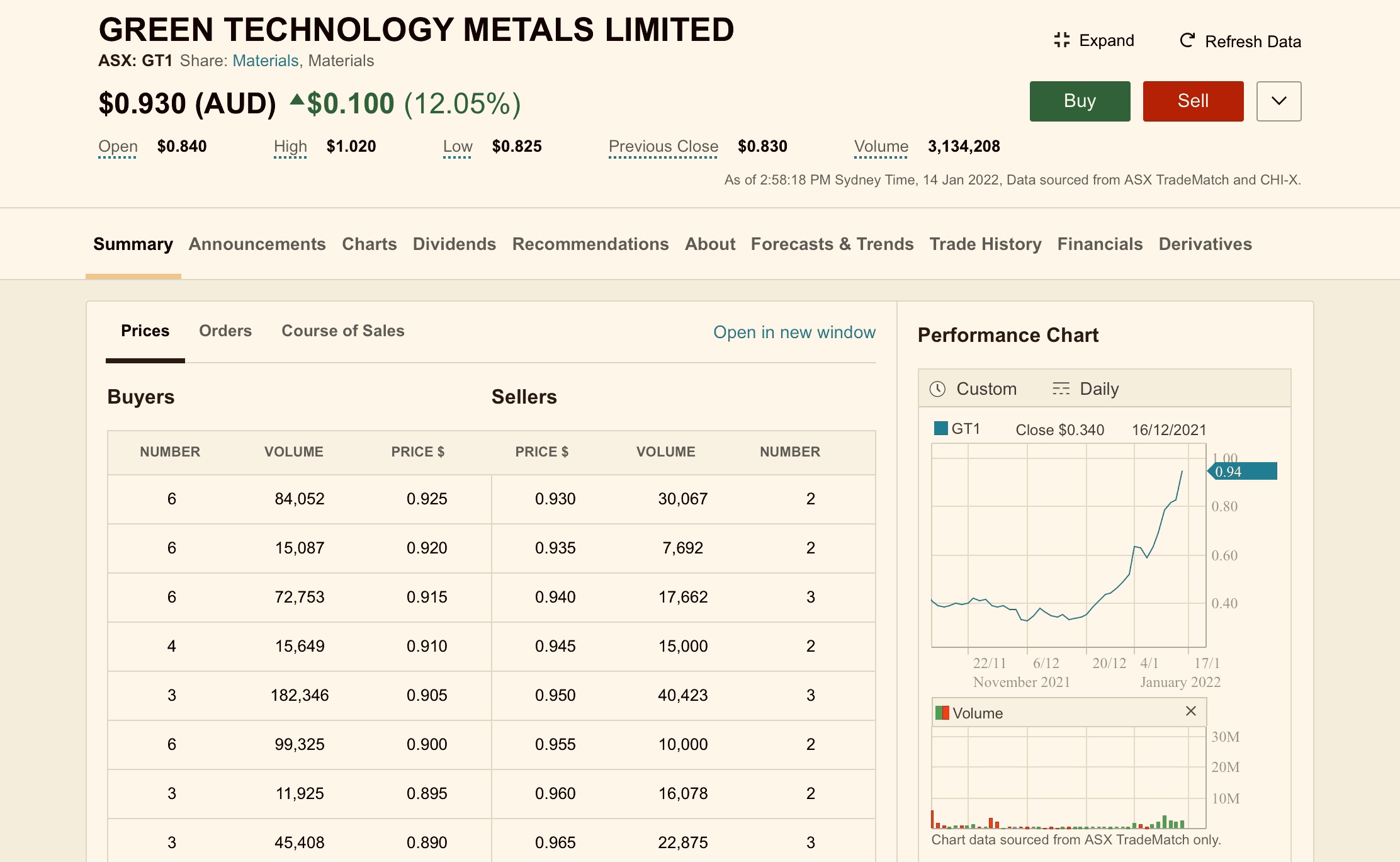Click buyer price 0.925
Image resolution: width=1400 pixels, height=862 pixels.
427,499
